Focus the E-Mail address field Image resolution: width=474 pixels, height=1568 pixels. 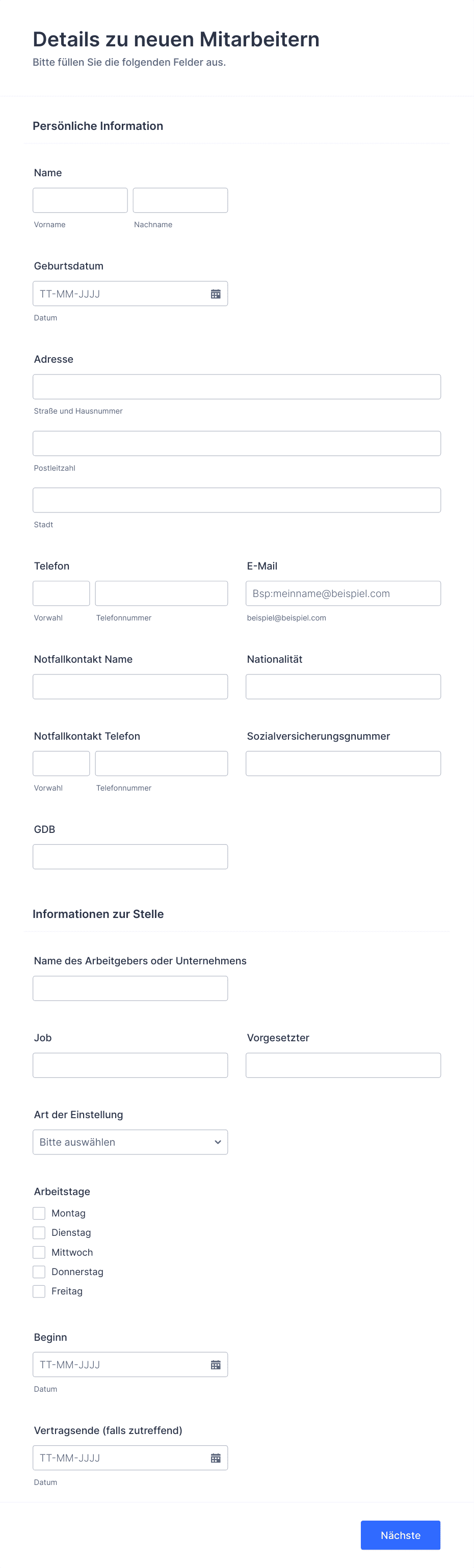(x=343, y=593)
